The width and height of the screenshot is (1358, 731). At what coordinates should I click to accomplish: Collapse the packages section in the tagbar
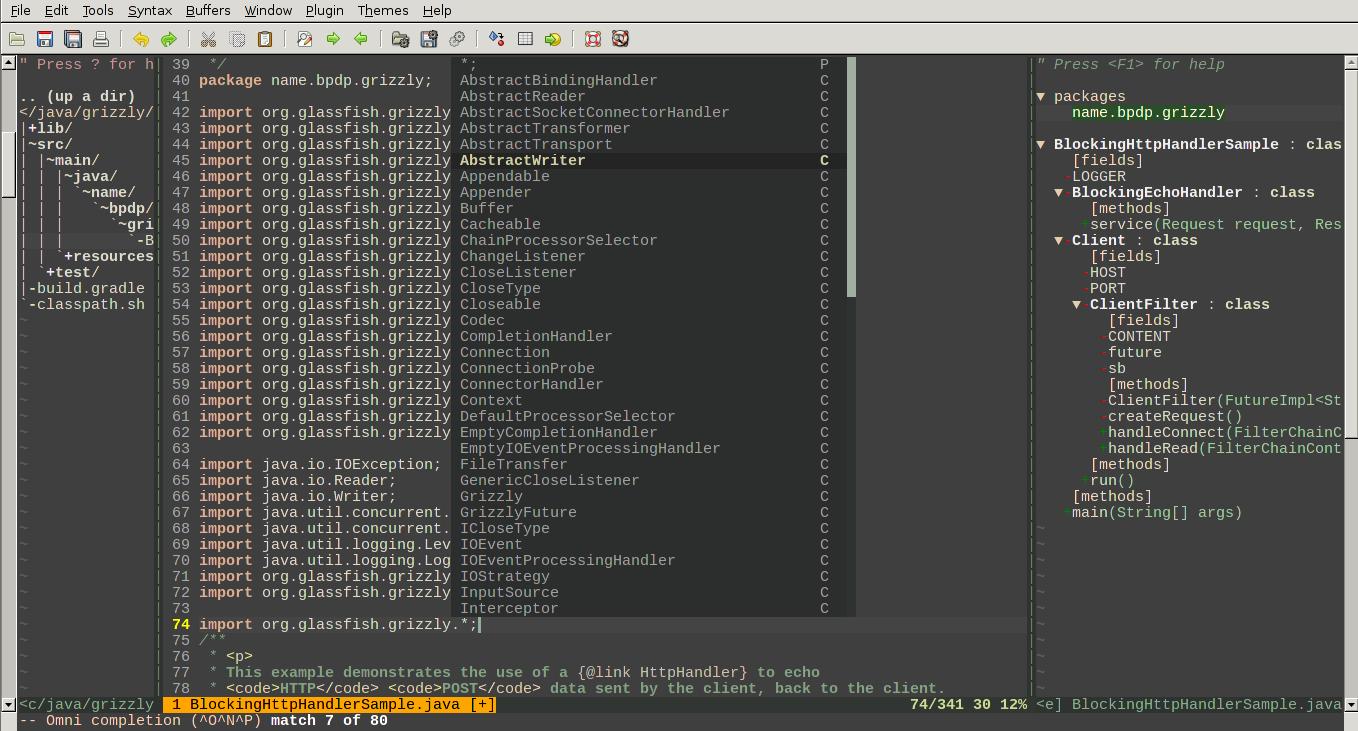tap(1041, 97)
